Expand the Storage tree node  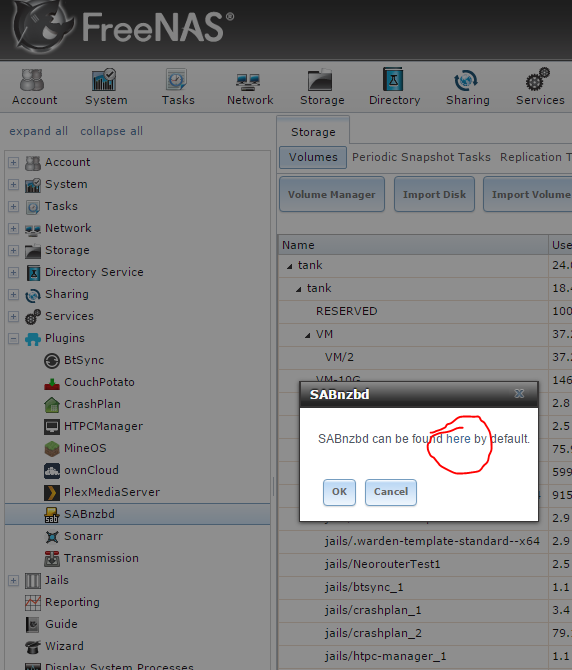13,250
